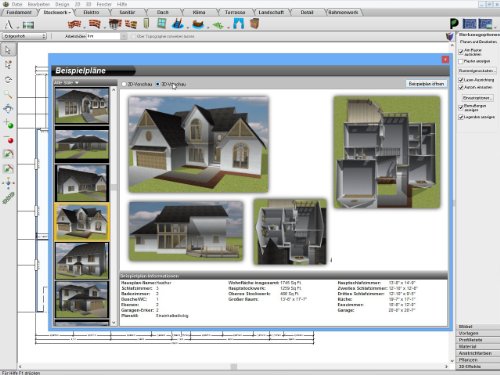
Task: Select the first house plan thumbnail
Action: [82, 105]
